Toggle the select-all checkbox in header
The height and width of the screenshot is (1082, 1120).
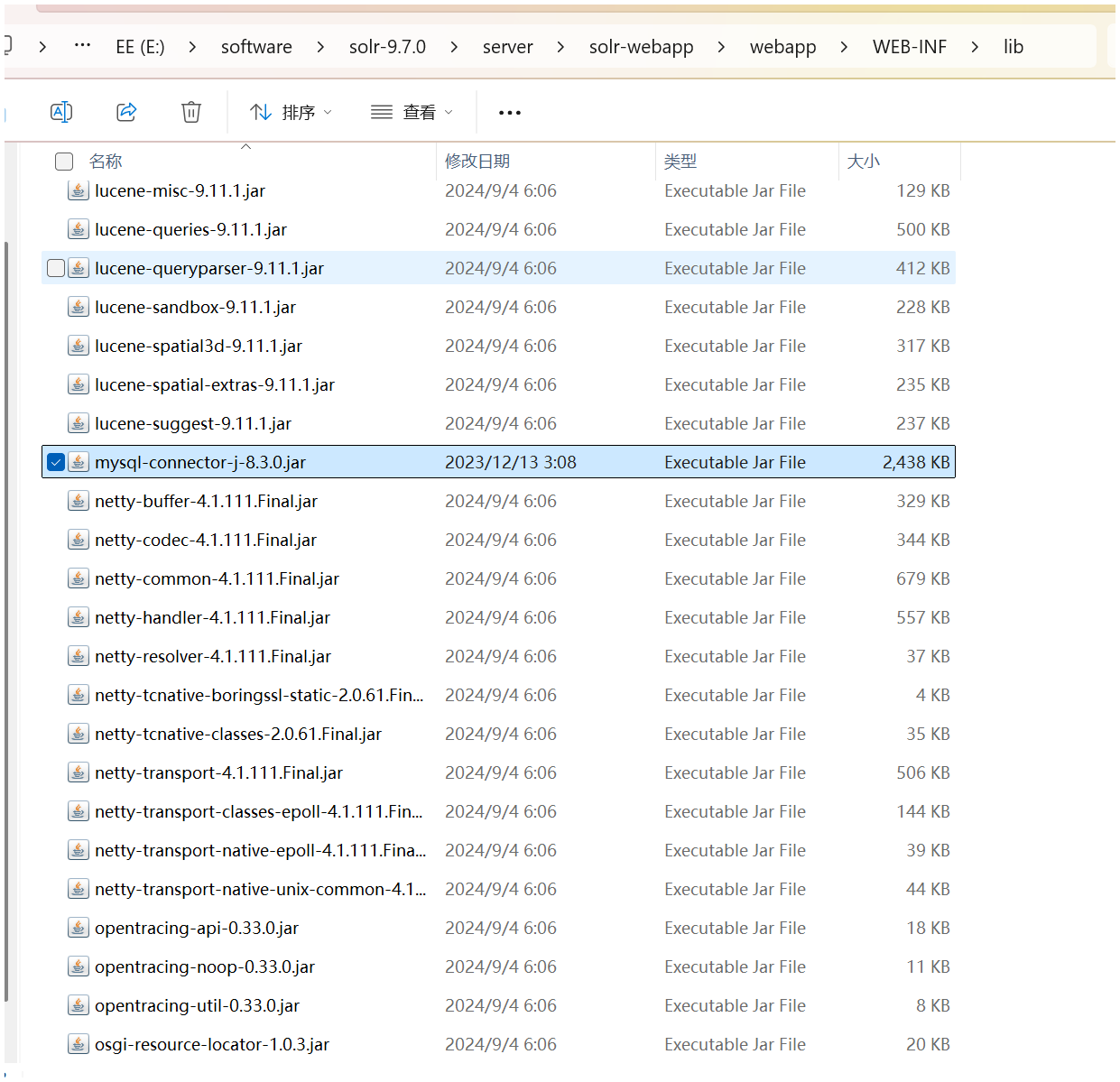(64, 162)
